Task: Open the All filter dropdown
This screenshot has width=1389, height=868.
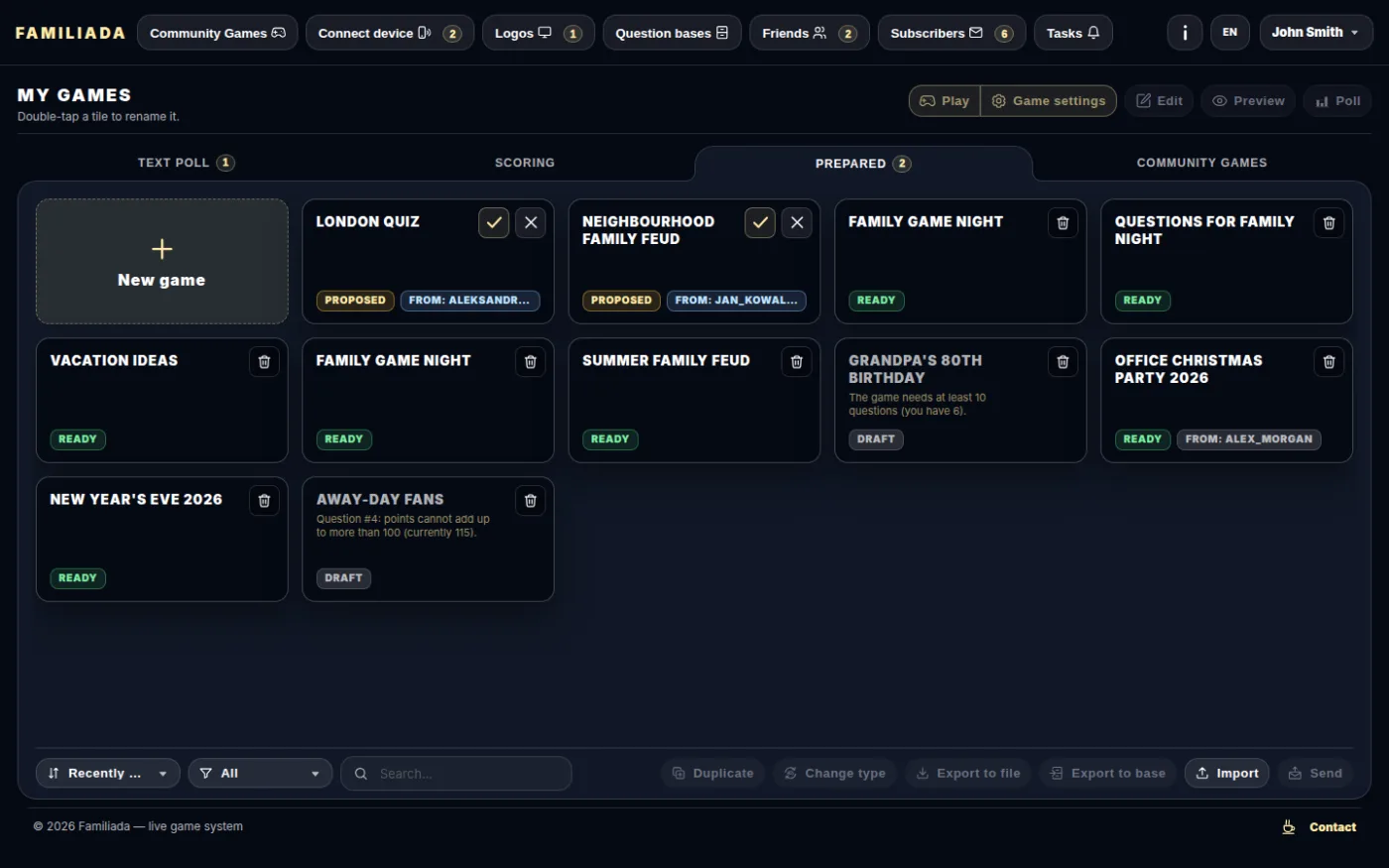Action: click(x=260, y=774)
